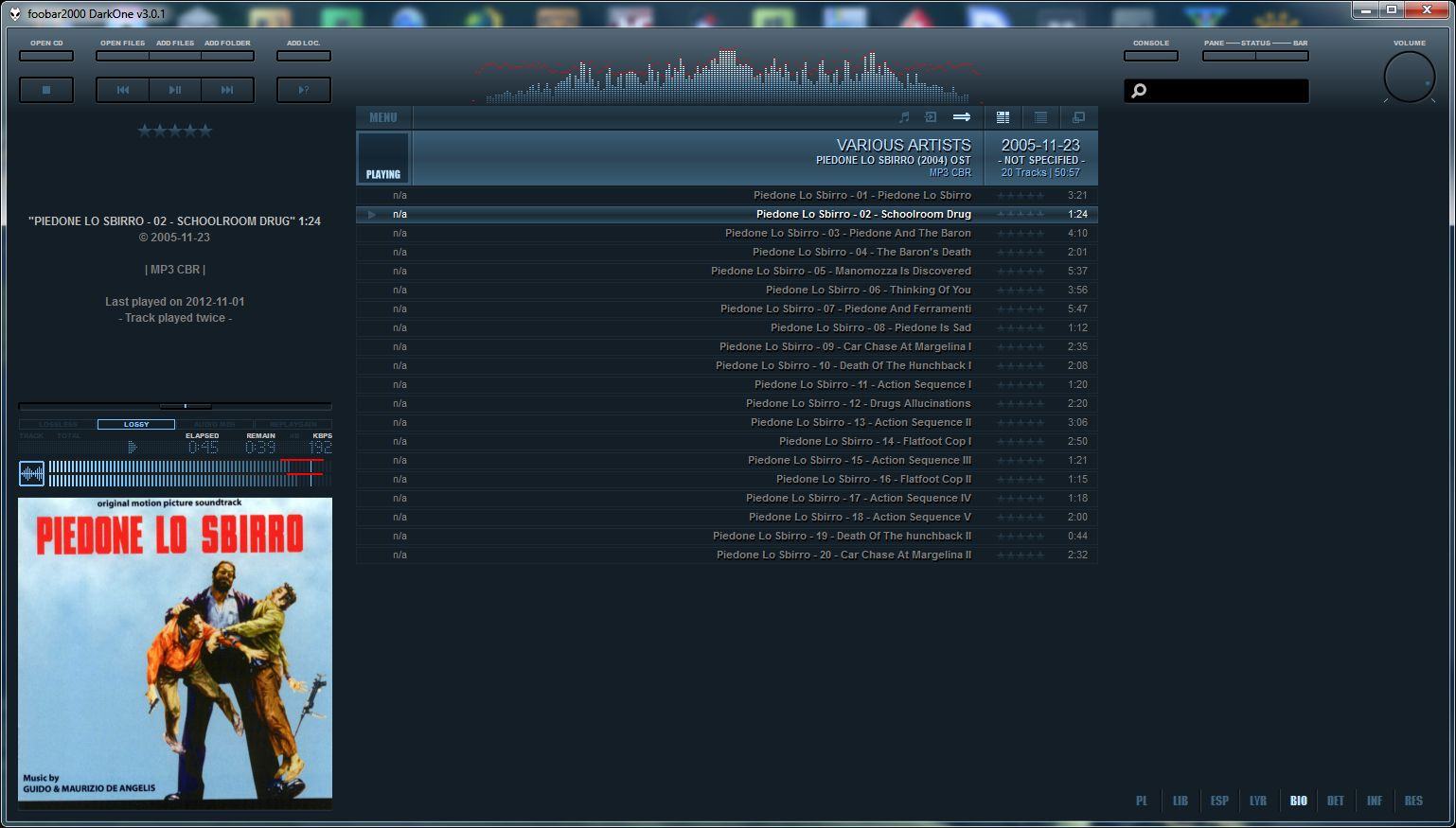Toggle the LOSSLESS indicator
This screenshot has width=1456, height=828.
click(58, 424)
